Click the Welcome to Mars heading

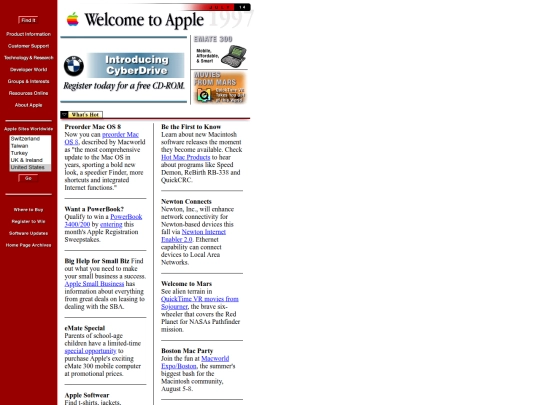pyautogui.click(x=186, y=284)
